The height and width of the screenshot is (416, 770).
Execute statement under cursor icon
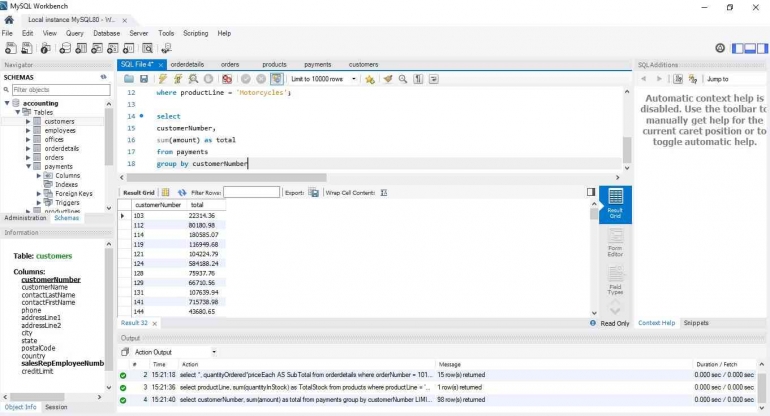pos(178,79)
